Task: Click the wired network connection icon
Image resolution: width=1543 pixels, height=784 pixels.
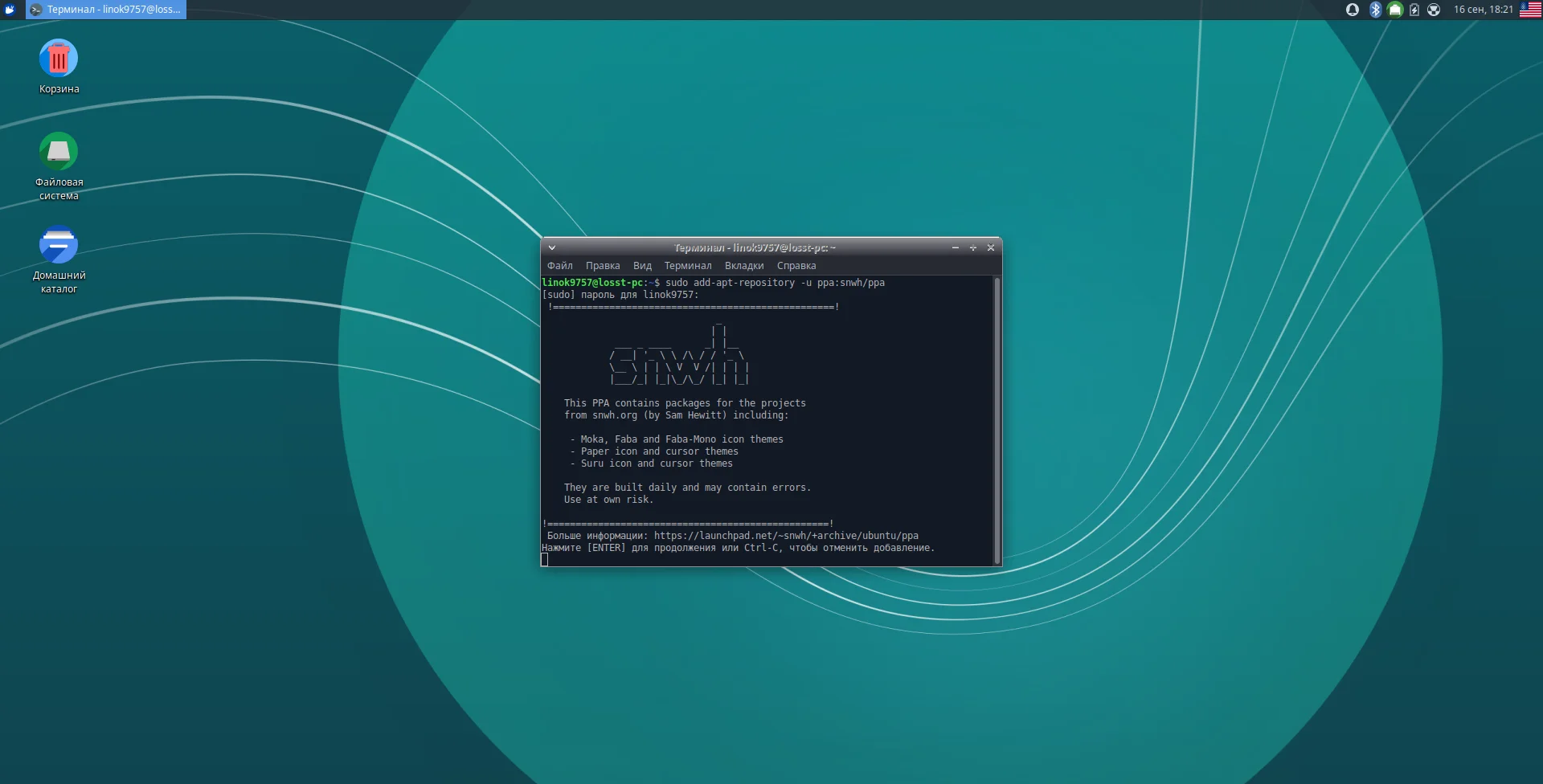Action: [1395, 10]
